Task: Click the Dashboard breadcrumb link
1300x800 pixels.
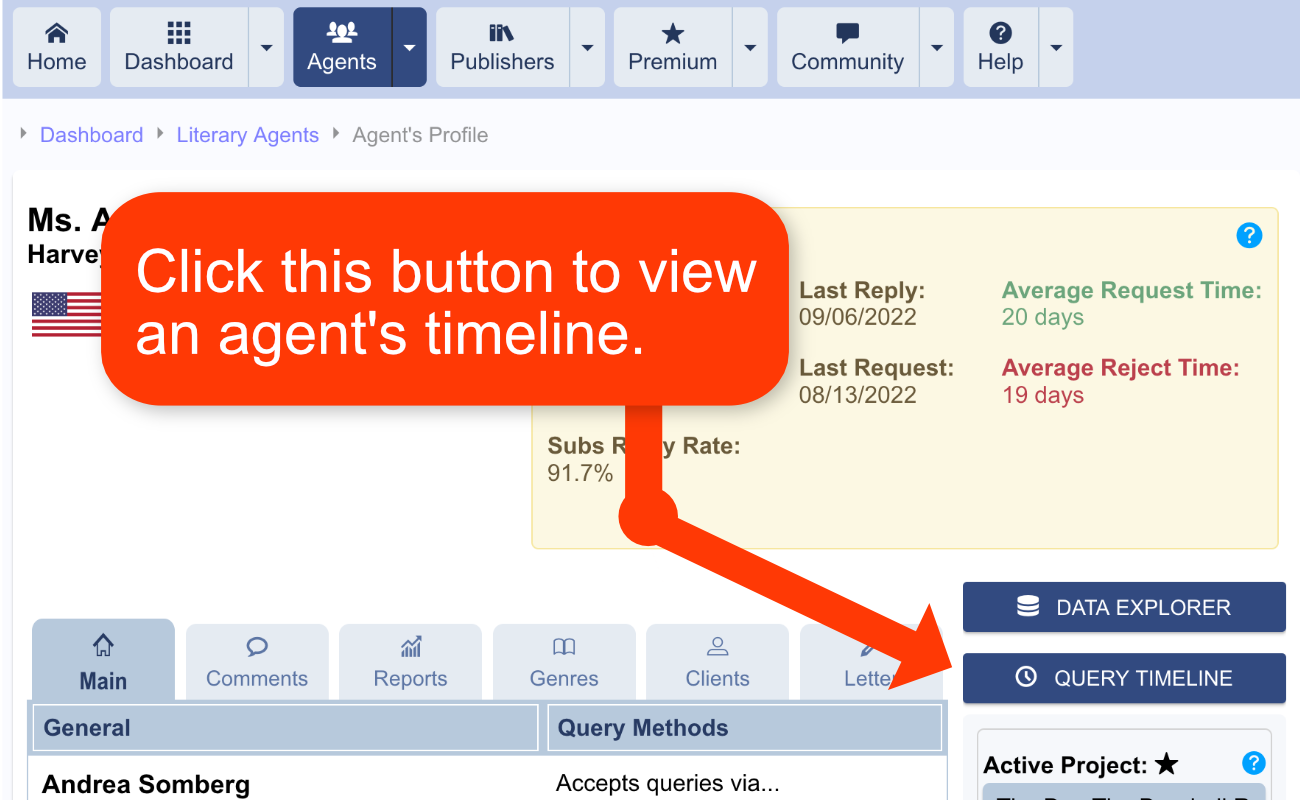Action: pyautogui.click(x=91, y=135)
